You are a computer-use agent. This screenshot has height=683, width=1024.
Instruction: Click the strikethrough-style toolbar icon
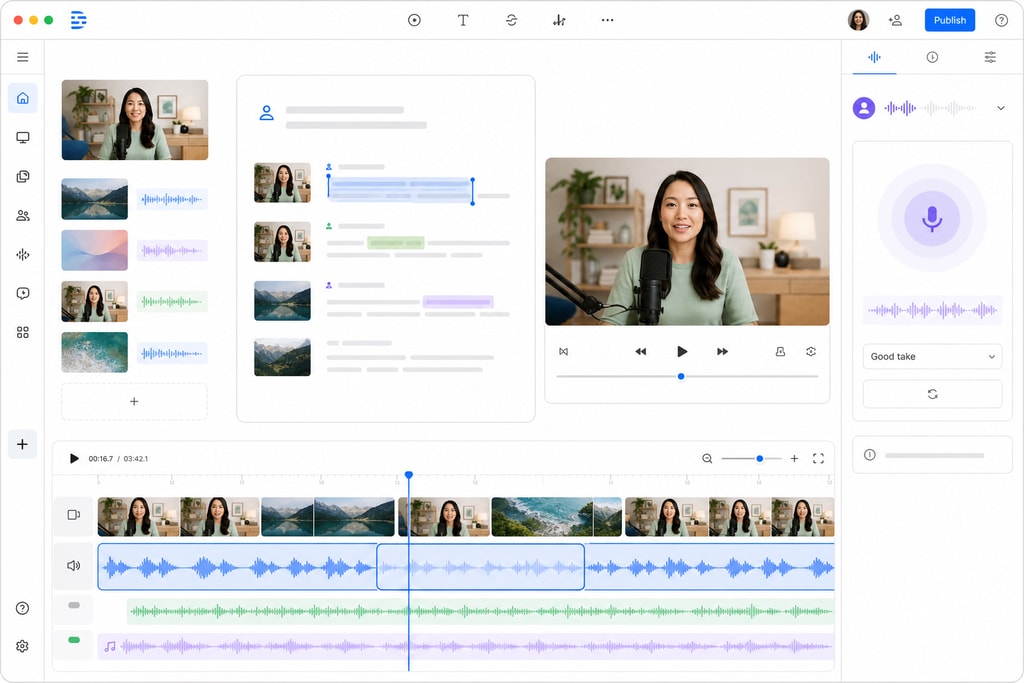(511, 20)
